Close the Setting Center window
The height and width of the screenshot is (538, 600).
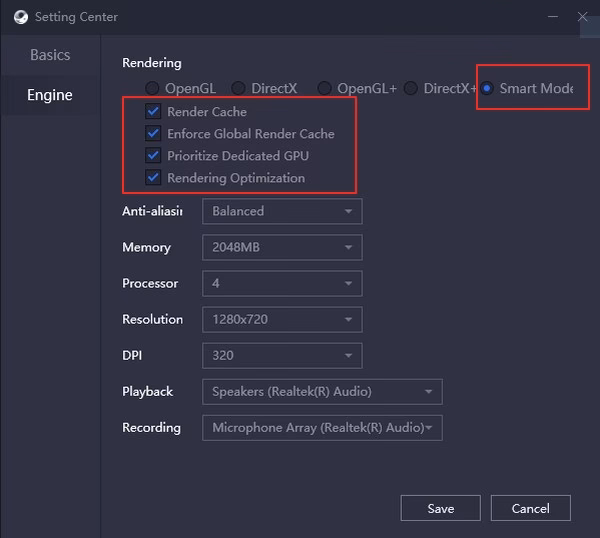click(x=583, y=17)
